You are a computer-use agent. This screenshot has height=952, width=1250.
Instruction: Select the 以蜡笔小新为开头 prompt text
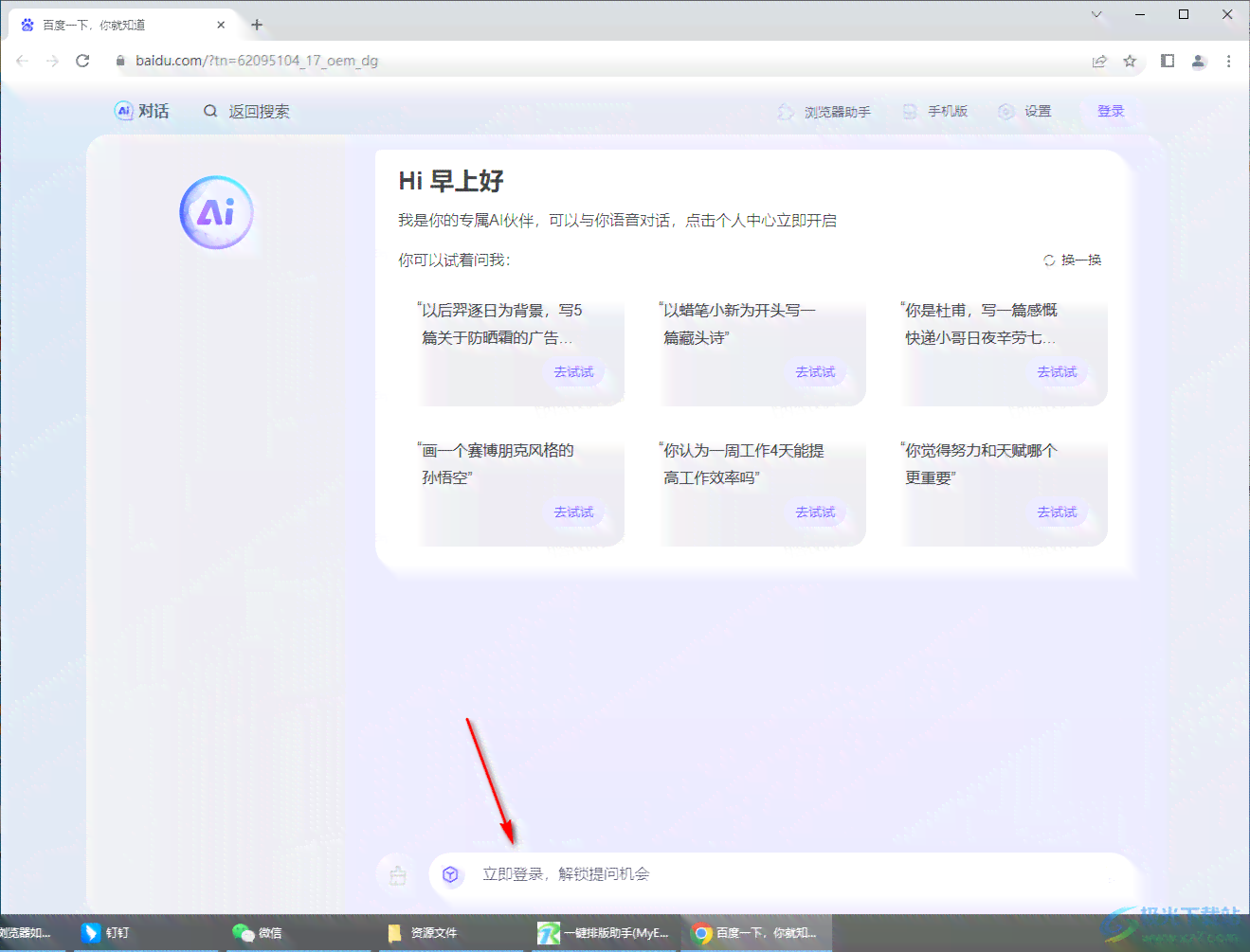point(737,324)
